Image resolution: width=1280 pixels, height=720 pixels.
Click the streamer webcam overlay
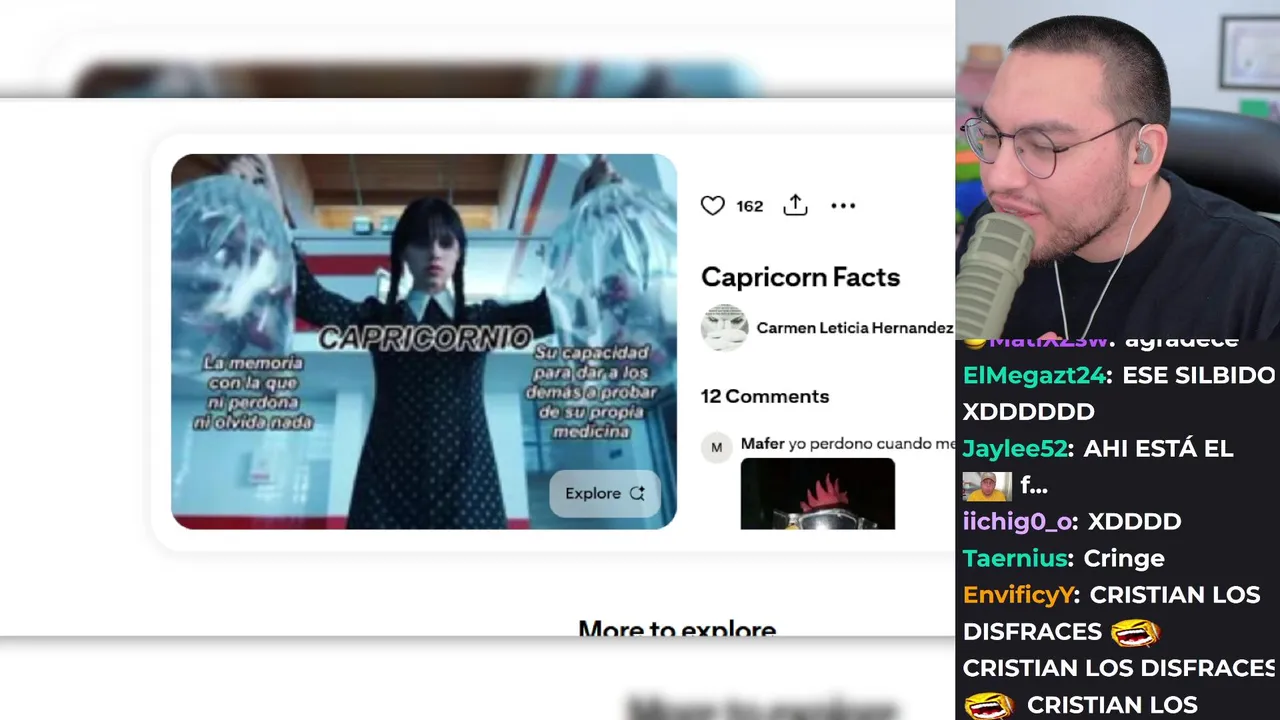(x=1118, y=170)
